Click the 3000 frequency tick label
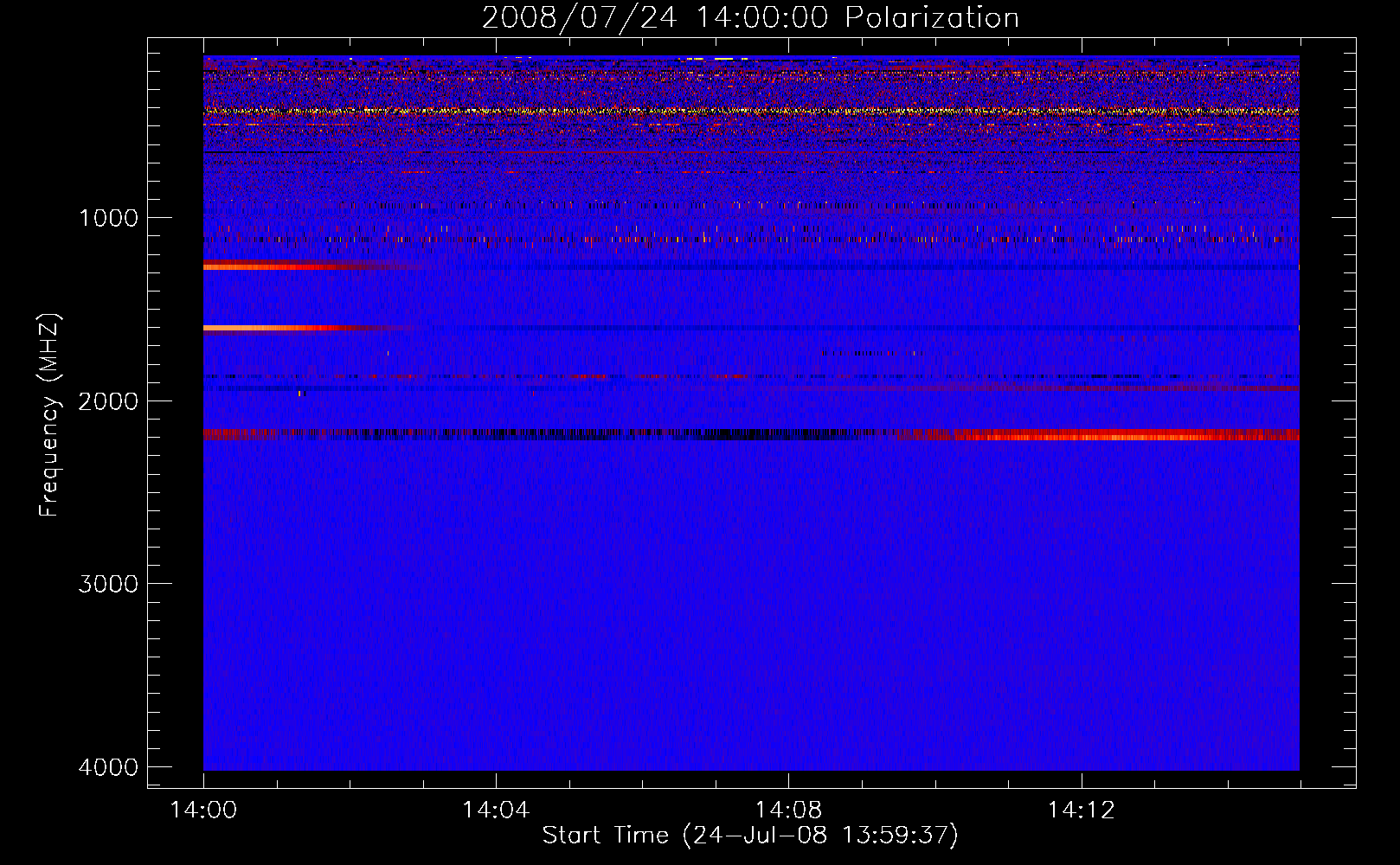 [108, 583]
